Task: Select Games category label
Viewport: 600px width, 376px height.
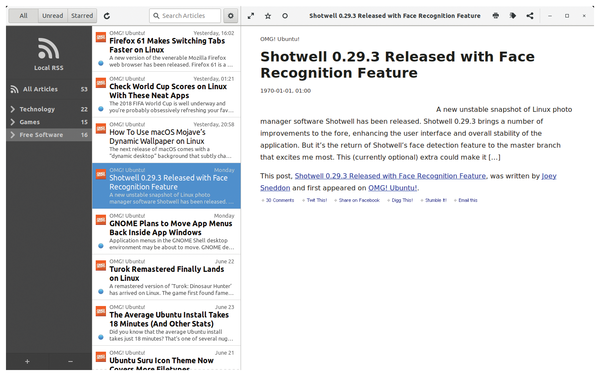Action: coord(29,122)
